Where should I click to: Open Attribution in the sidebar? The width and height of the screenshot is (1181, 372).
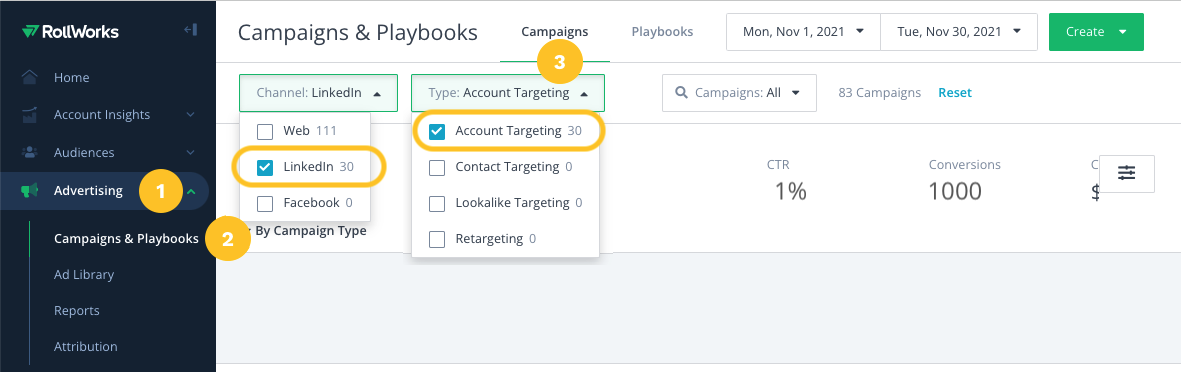tap(86, 346)
